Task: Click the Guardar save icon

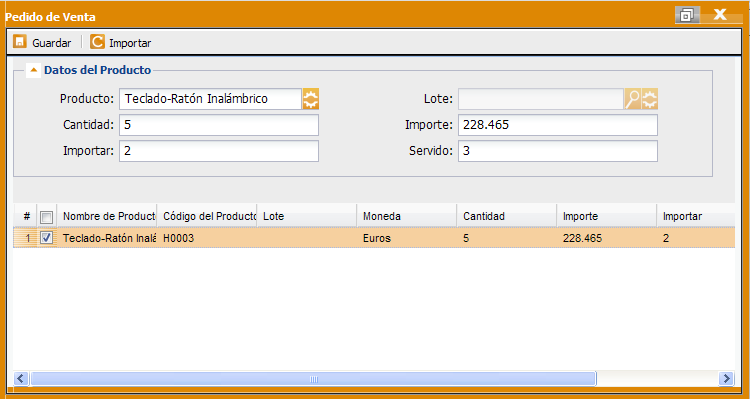Action: tap(20, 42)
